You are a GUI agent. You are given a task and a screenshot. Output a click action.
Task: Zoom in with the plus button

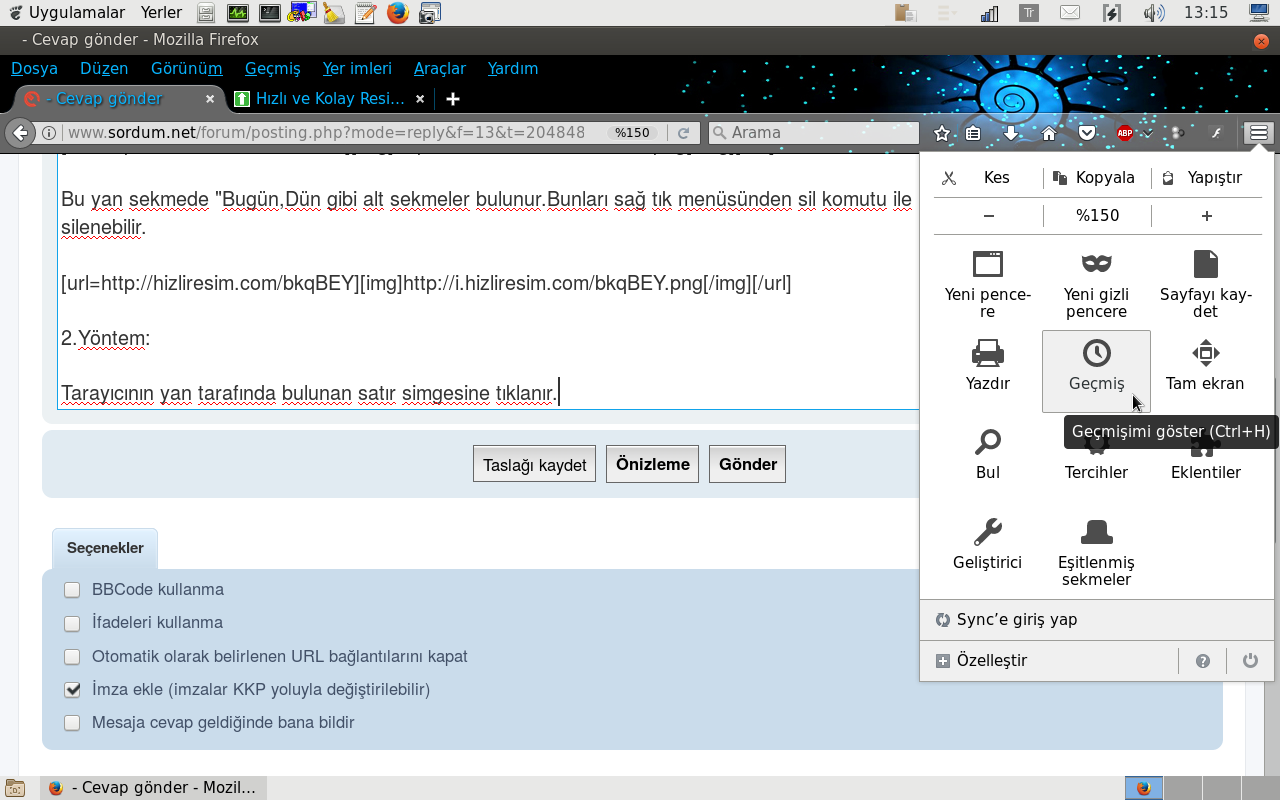click(1206, 215)
